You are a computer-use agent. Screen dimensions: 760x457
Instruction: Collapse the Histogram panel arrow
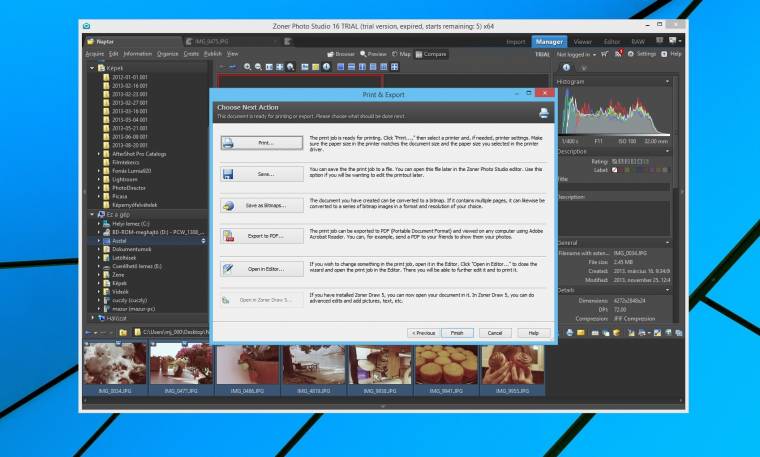[667, 82]
